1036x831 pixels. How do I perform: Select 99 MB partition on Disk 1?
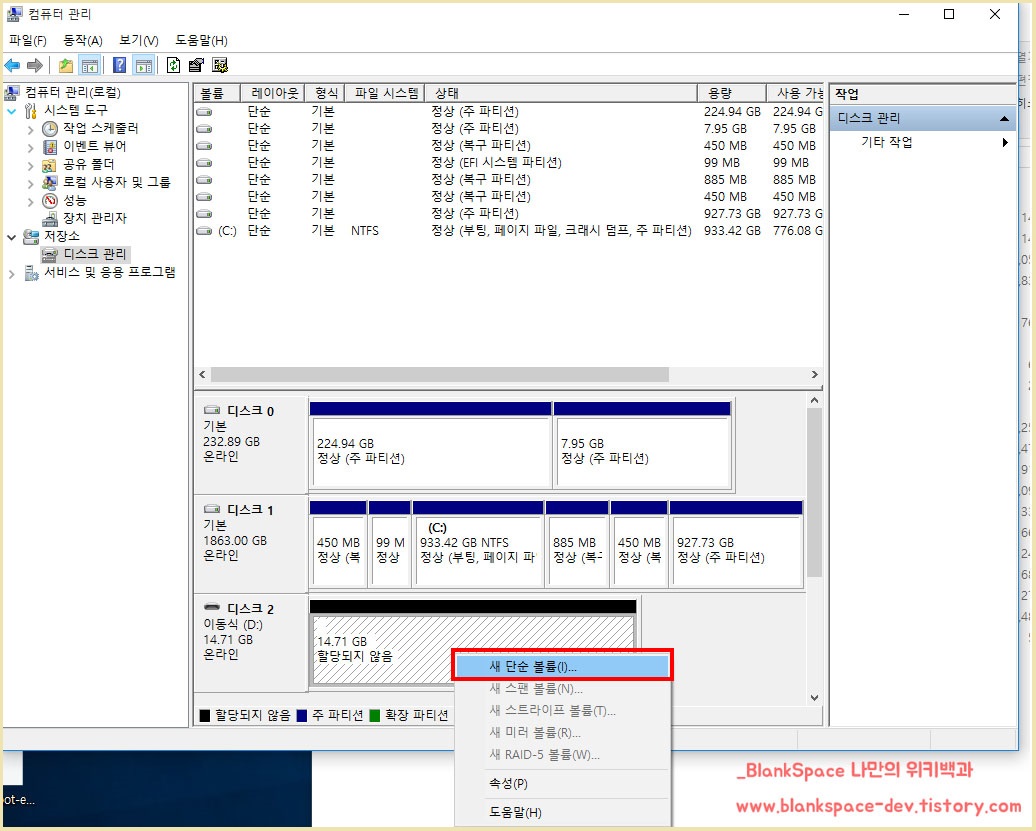[x=389, y=544]
